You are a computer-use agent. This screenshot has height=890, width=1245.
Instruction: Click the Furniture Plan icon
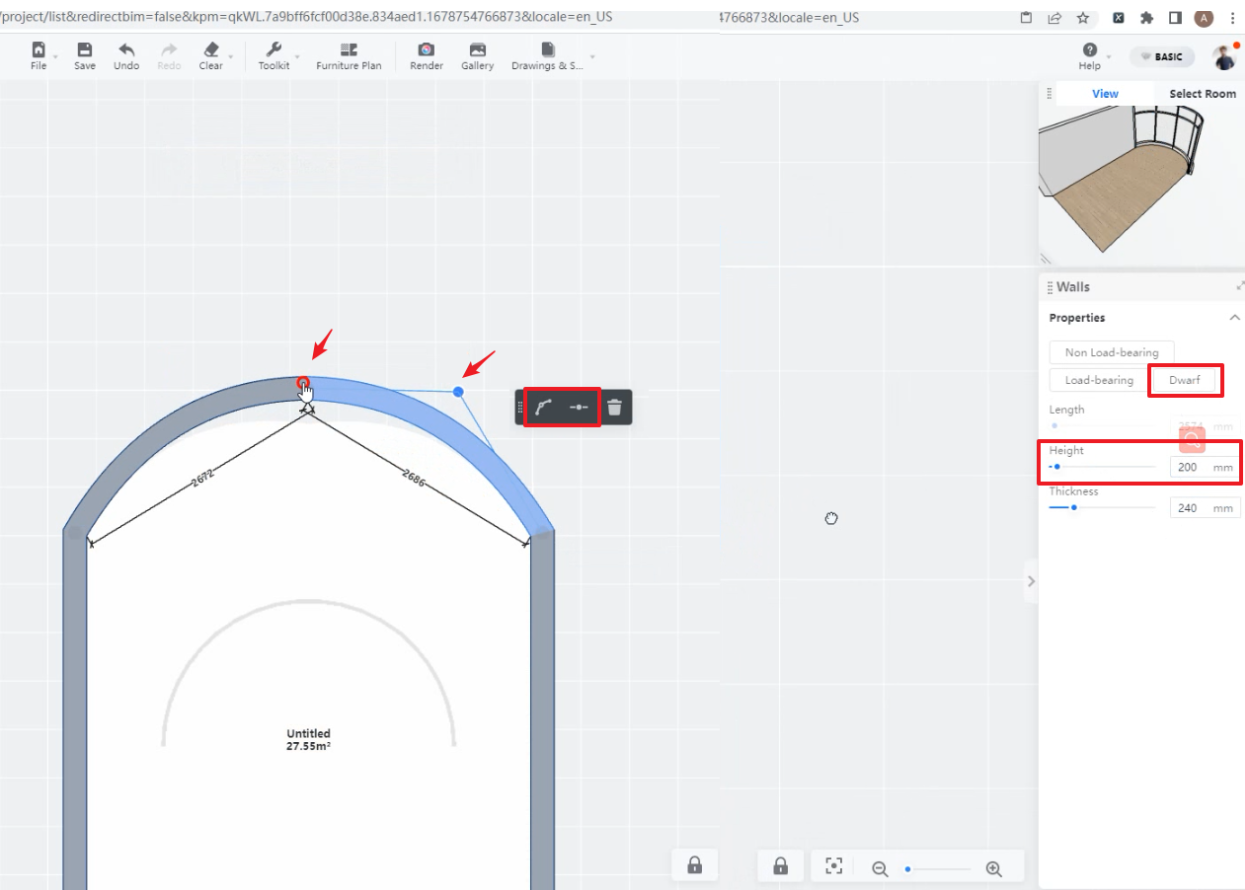point(349,51)
